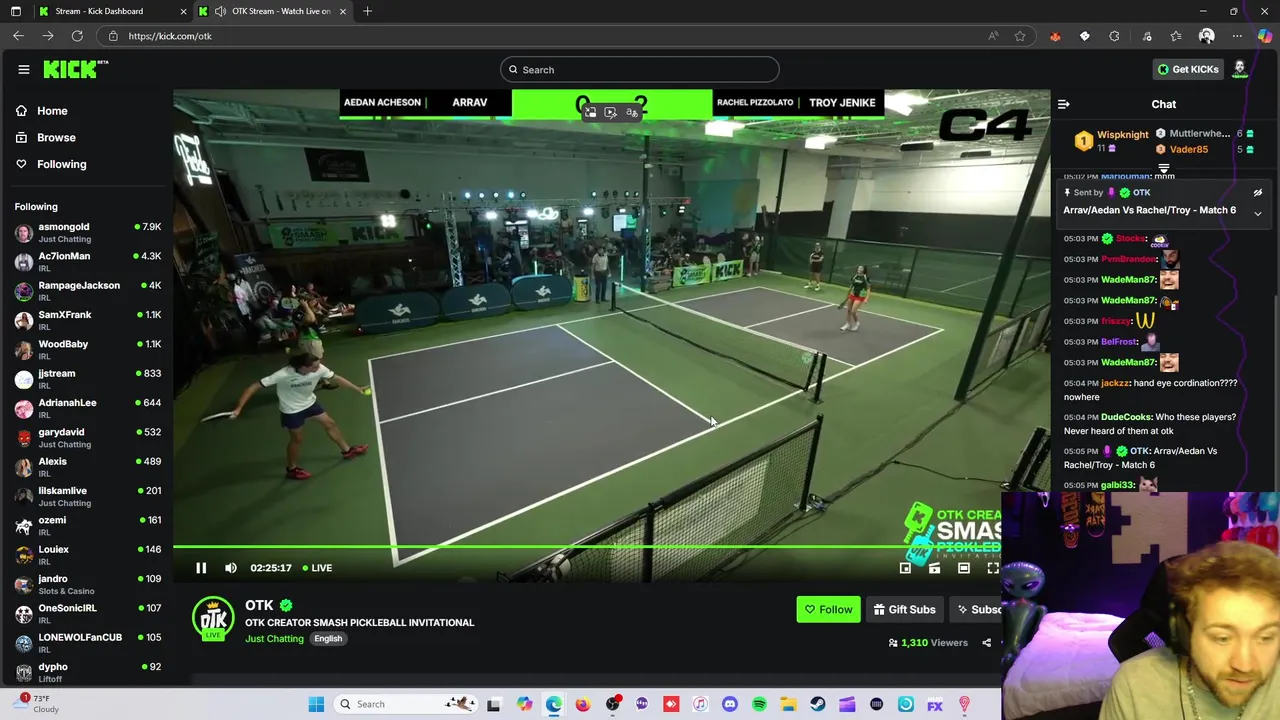
Task: Open the Just Chatting category link
Action: click(274, 639)
